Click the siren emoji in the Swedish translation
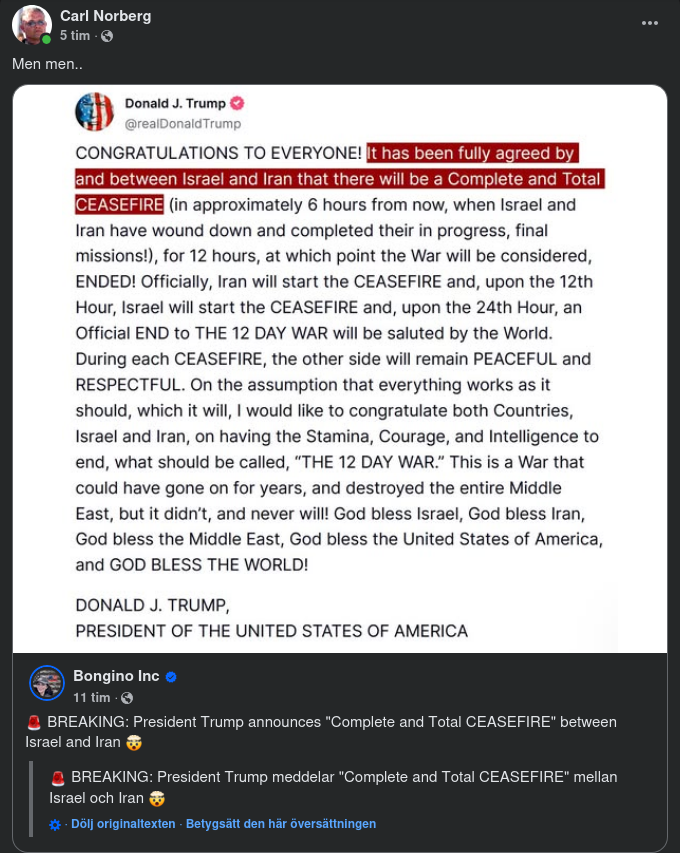This screenshot has width=680, height=853. 58,777
